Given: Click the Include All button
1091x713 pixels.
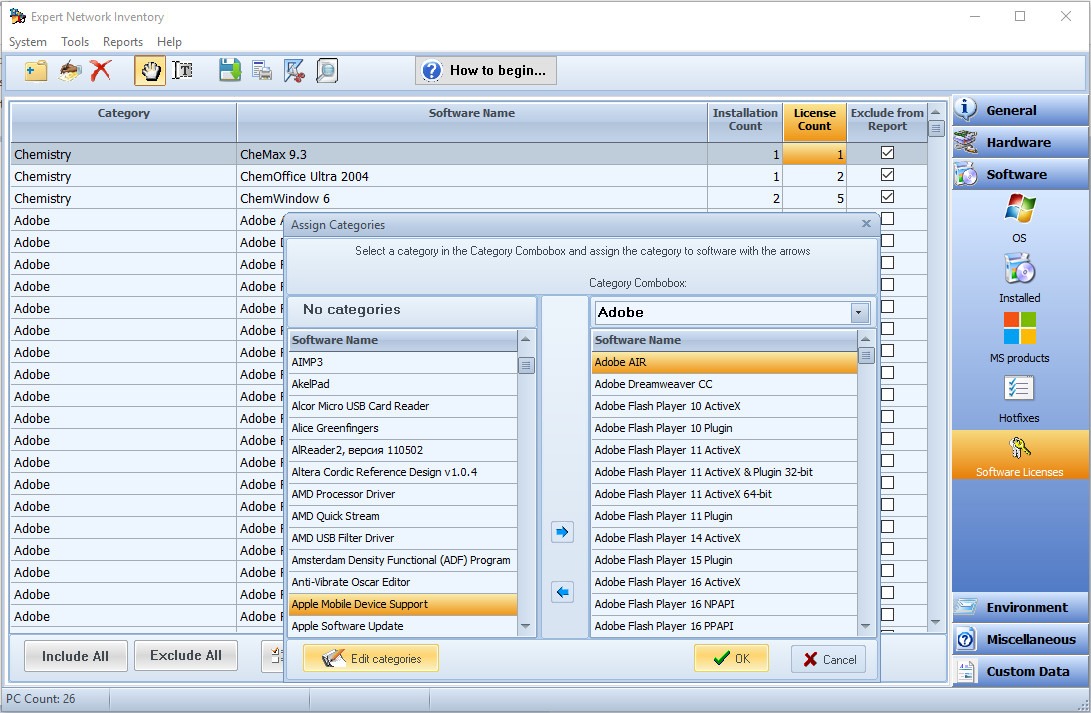Looking at the screenshot, I should 75,656.
